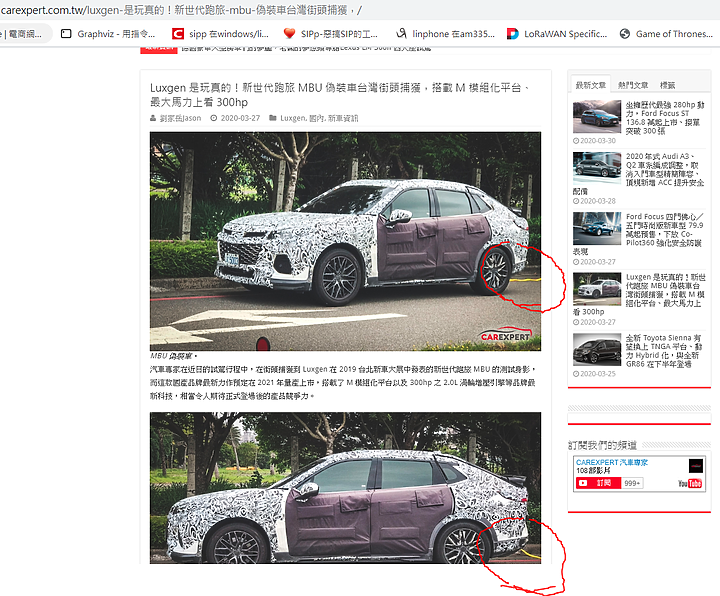Open the second side-view MBU car photo

[345, 488]
